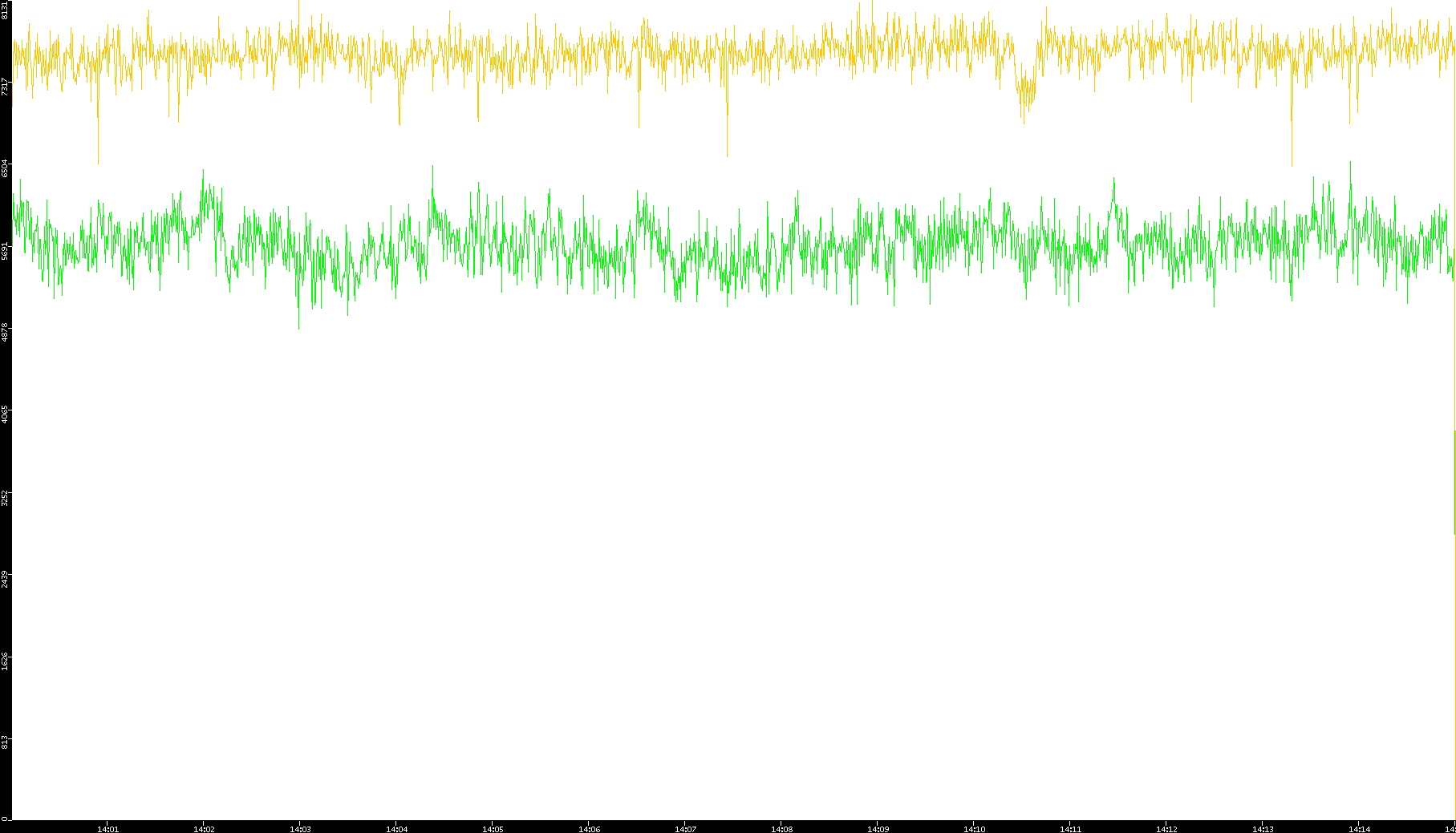The width and height of the screenshot is (1456, 833).
Task: Select the 4878 vertical axis label
Action: click(6, 332)
